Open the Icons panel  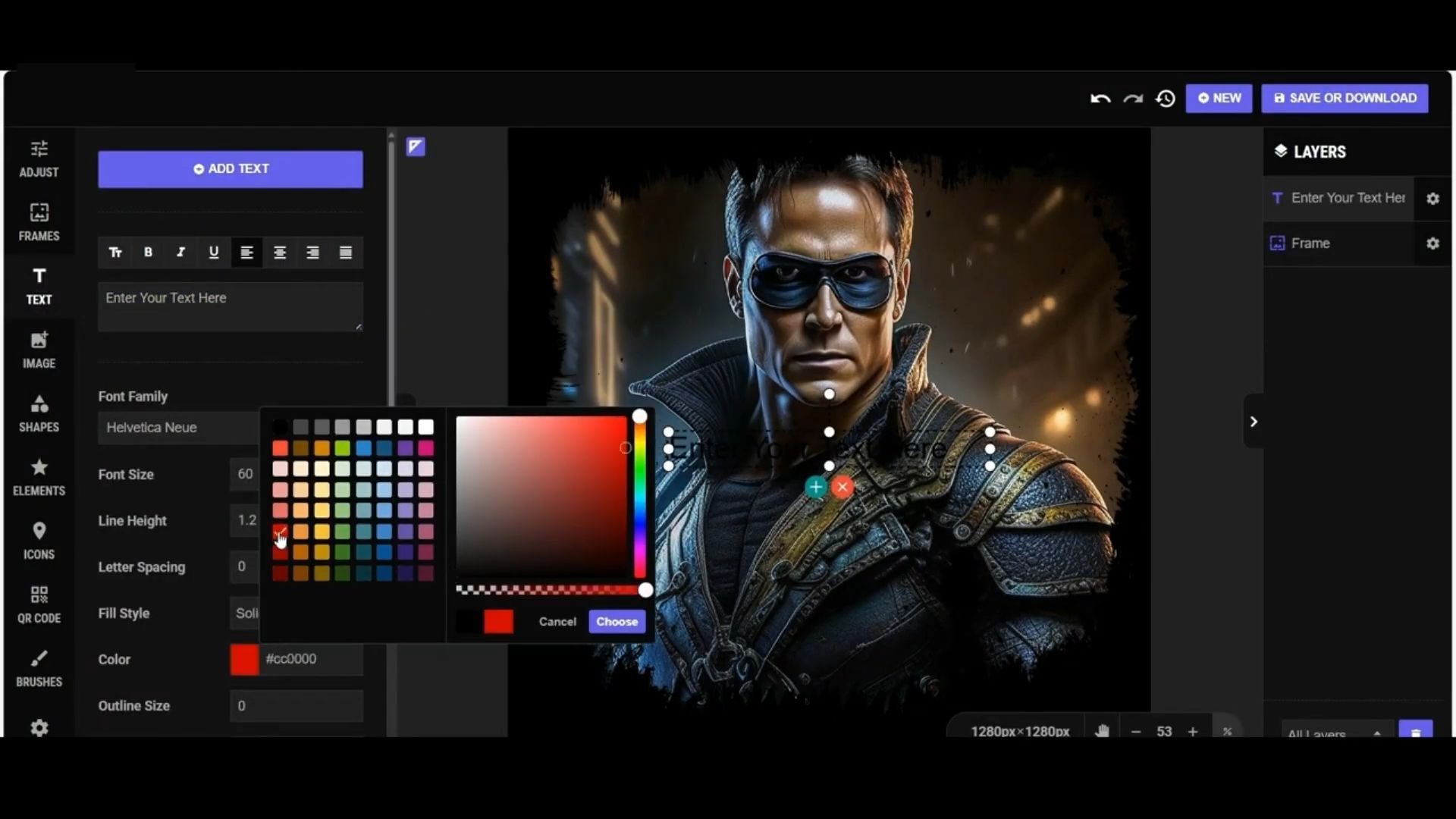(39, 541)
